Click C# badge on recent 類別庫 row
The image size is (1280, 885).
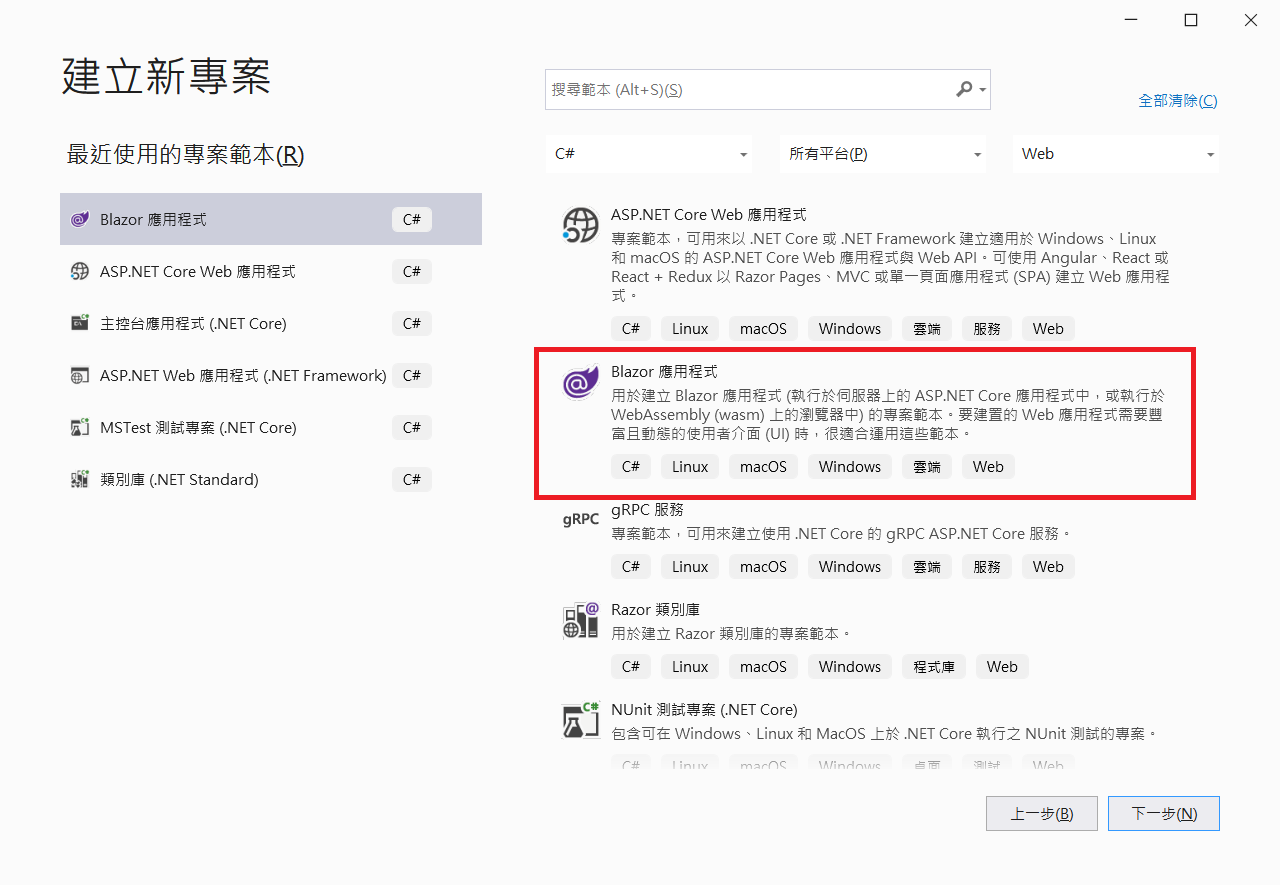[x=412, y=479]
